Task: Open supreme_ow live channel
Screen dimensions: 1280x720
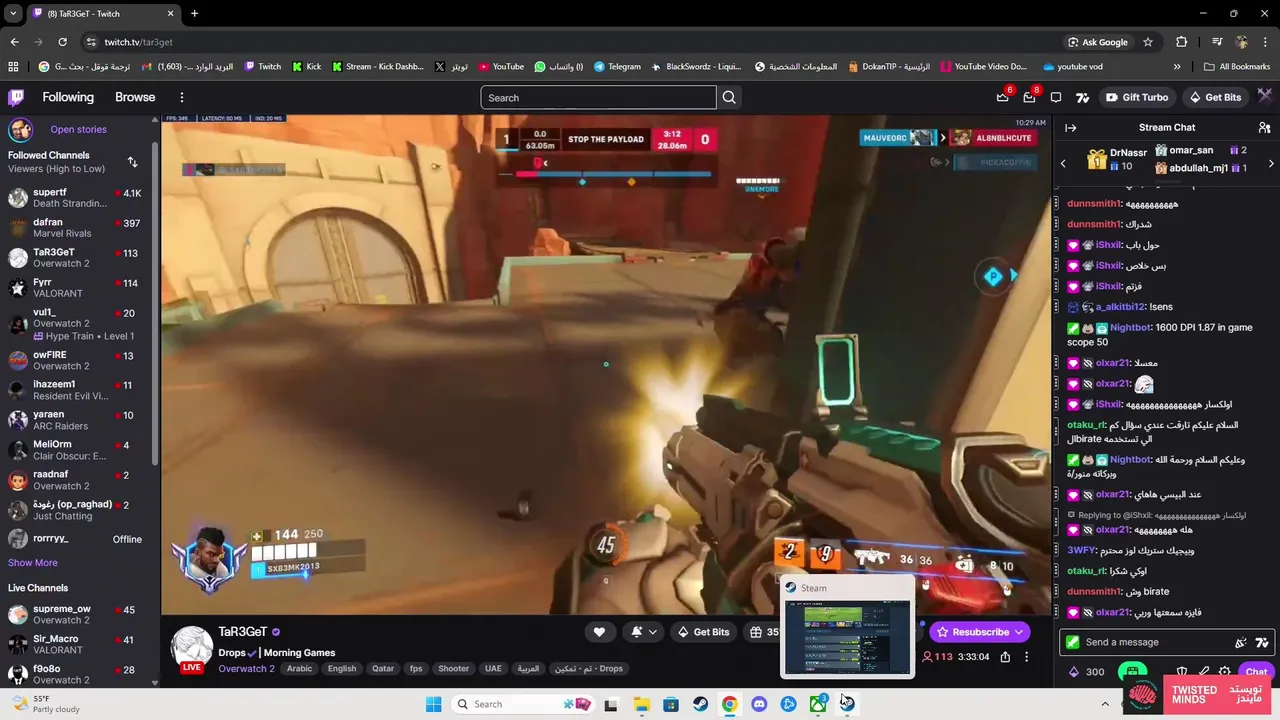Action: [76, 614]
